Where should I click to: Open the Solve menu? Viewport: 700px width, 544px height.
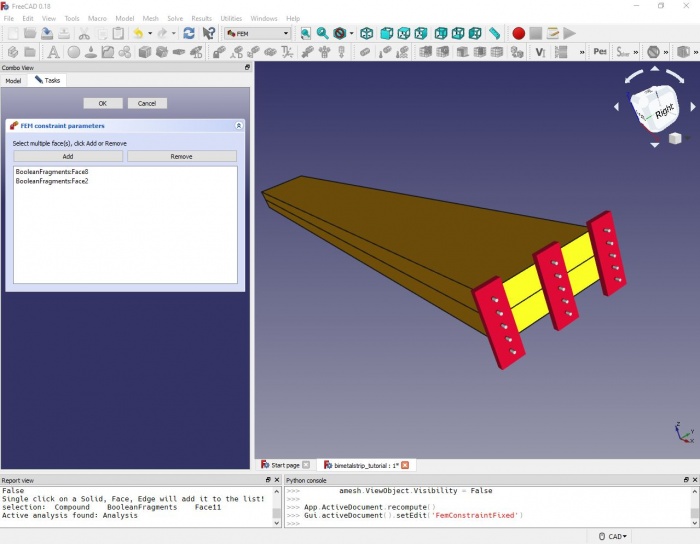pos(175,18)
